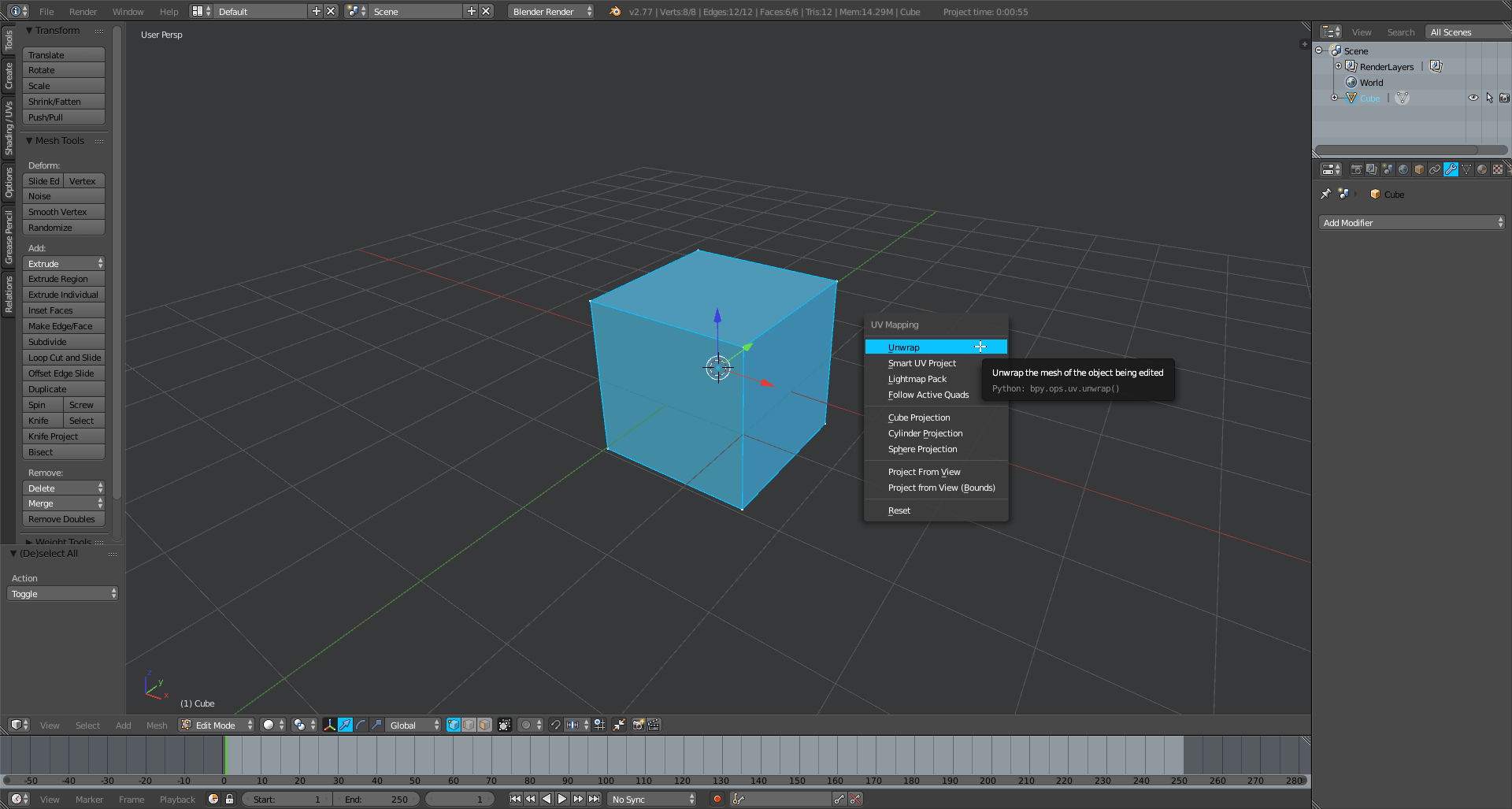
Task: Select the scale manipulator icon
Action: coord(377,725)
